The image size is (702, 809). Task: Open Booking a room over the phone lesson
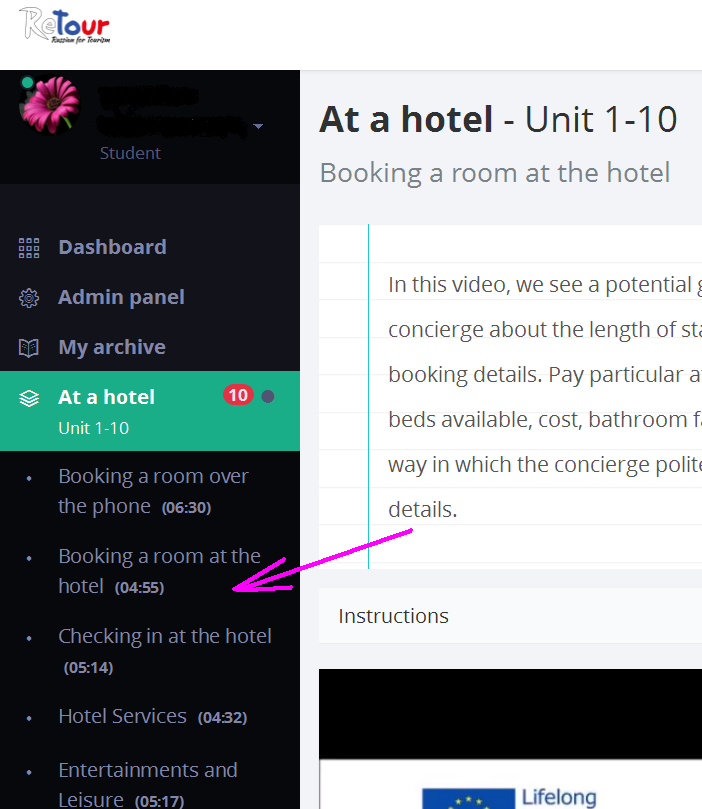(153, 491)
